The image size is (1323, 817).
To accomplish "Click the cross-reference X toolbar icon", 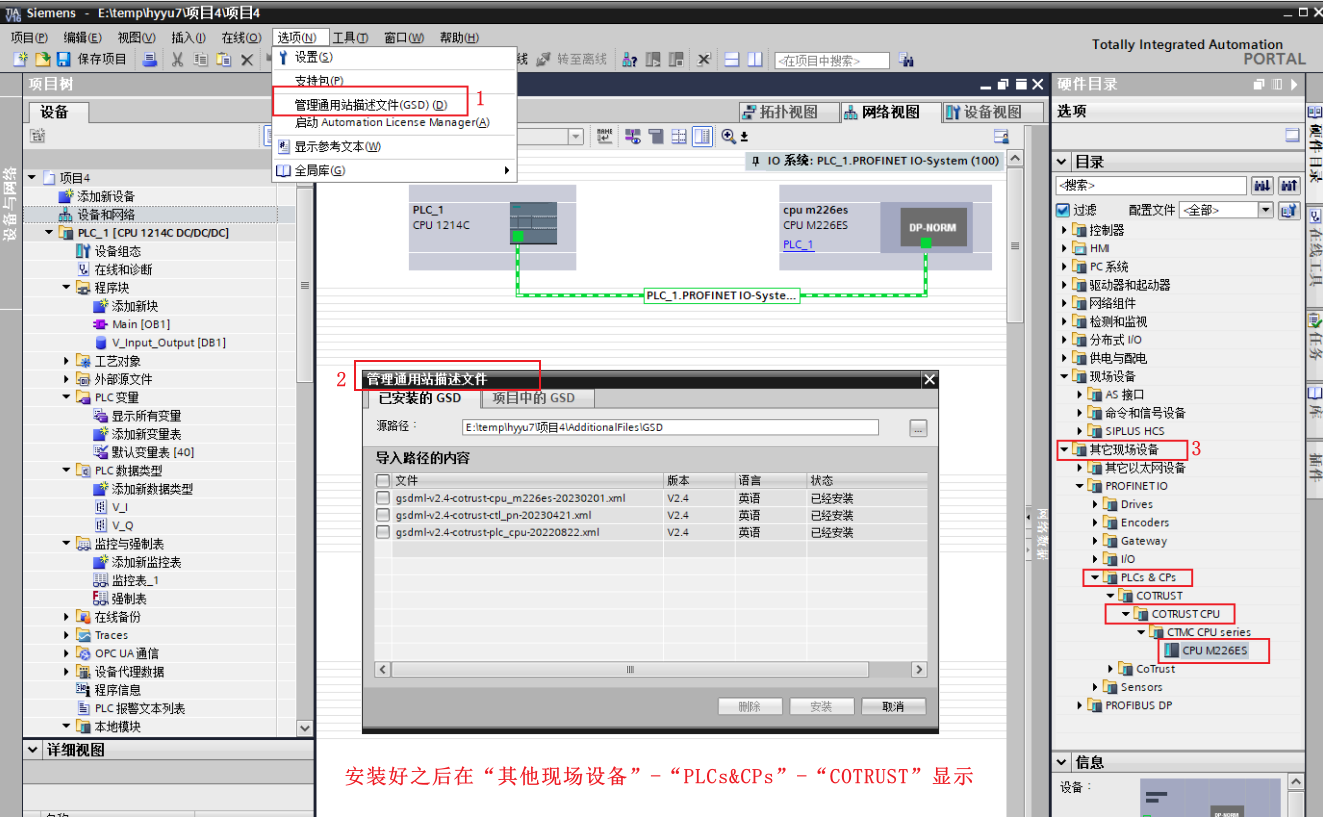I will pos(703,59).
